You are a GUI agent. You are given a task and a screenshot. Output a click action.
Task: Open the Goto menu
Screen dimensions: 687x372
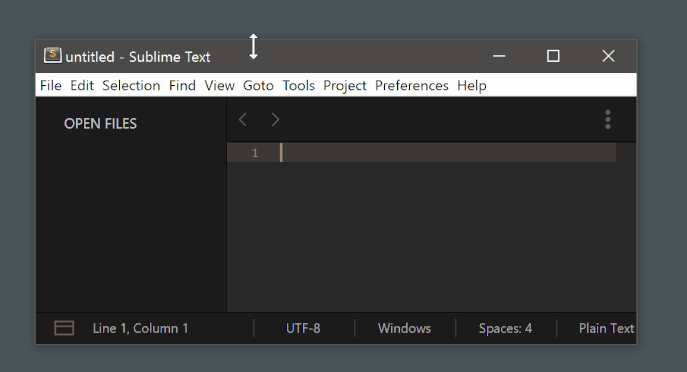click(x=259, y=85)
